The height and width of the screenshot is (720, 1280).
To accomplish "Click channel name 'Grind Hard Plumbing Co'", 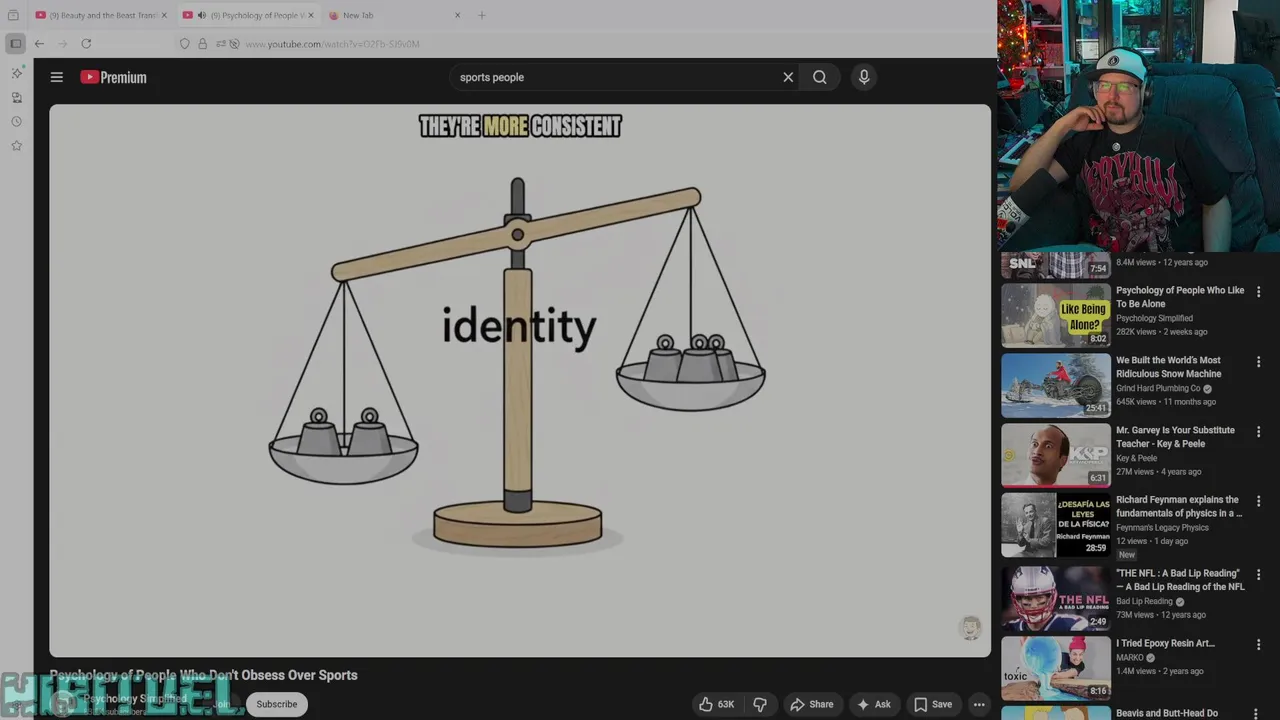I will coord(1158,388).
